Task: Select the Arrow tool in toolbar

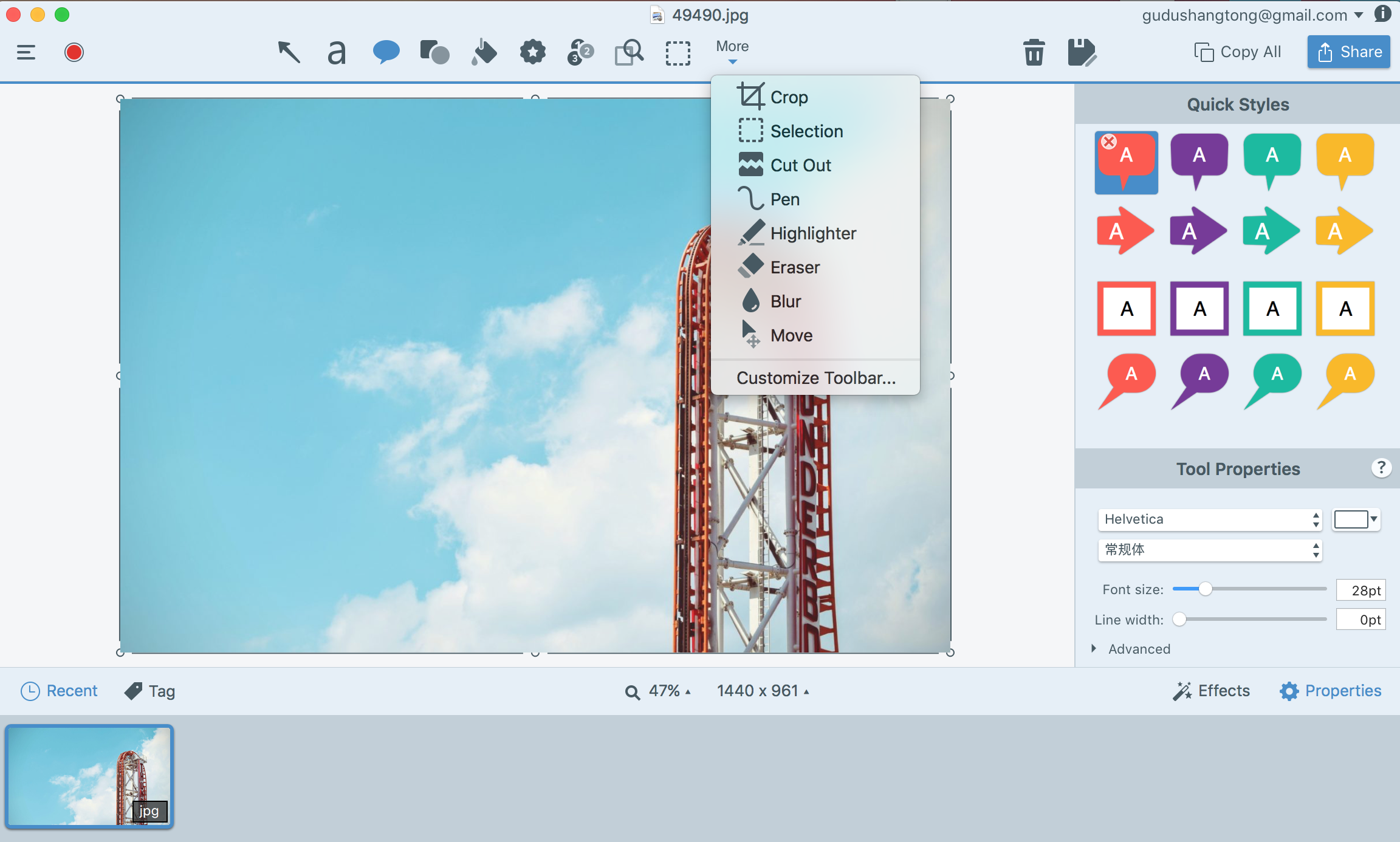Action: pyautogui.click(x=289, y=52)
